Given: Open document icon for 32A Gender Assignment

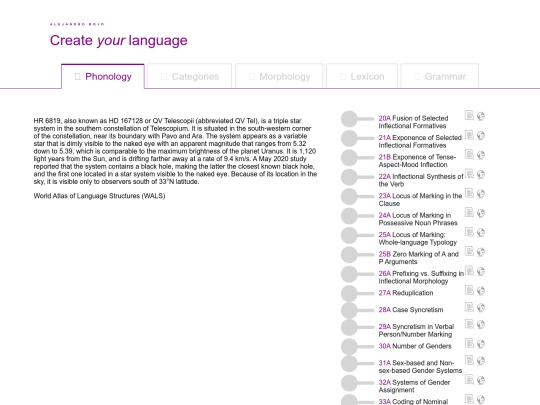Looking at the screenshot, I should coord(469,379).
